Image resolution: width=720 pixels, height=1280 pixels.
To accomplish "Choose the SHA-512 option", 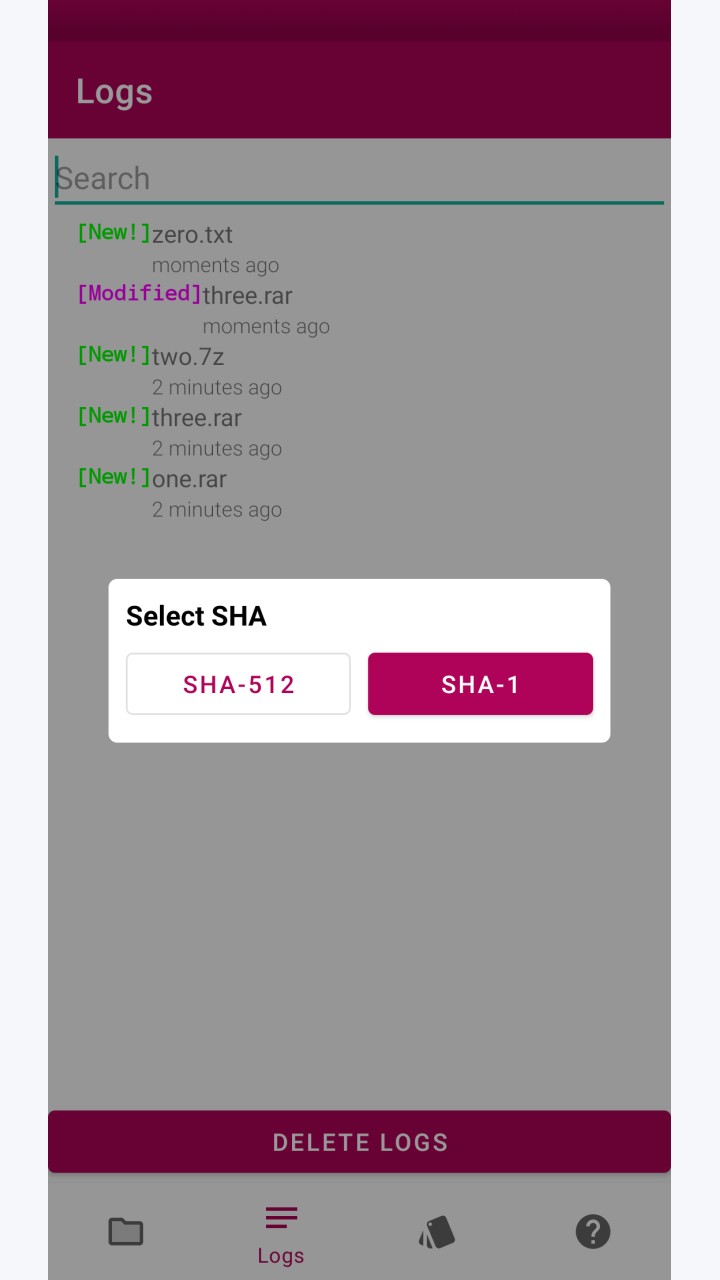I will [238, 684].
